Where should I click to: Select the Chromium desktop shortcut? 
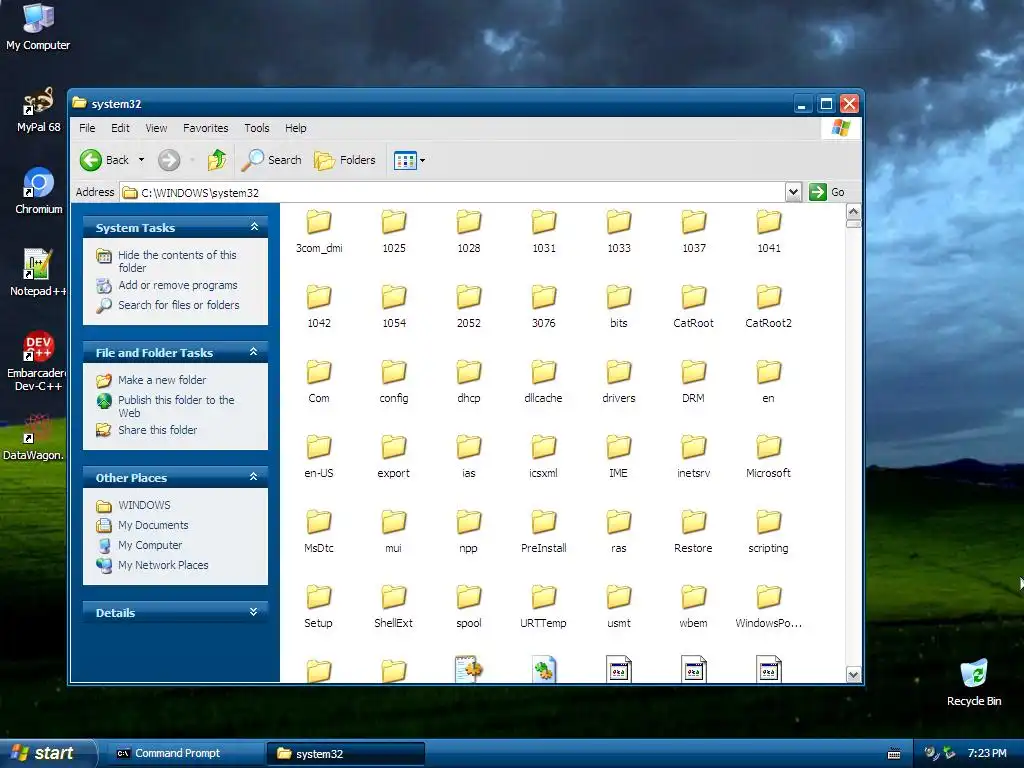[39, 191]
